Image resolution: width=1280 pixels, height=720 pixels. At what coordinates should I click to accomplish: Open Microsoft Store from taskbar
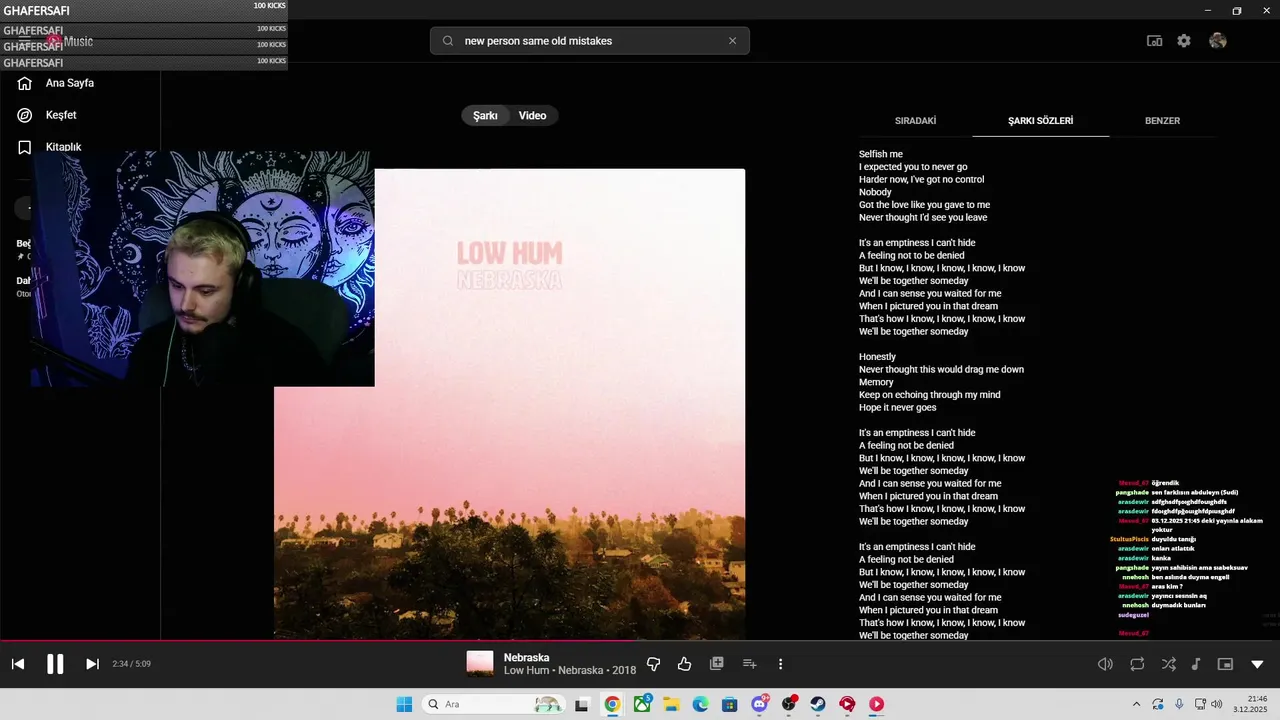730,704
